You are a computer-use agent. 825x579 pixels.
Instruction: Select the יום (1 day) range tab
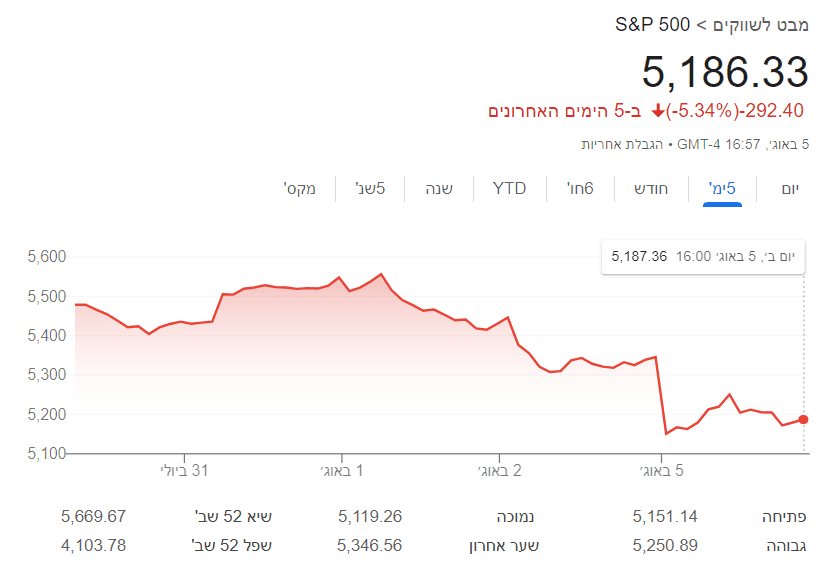pyautogui.click(x=790, y=188)
